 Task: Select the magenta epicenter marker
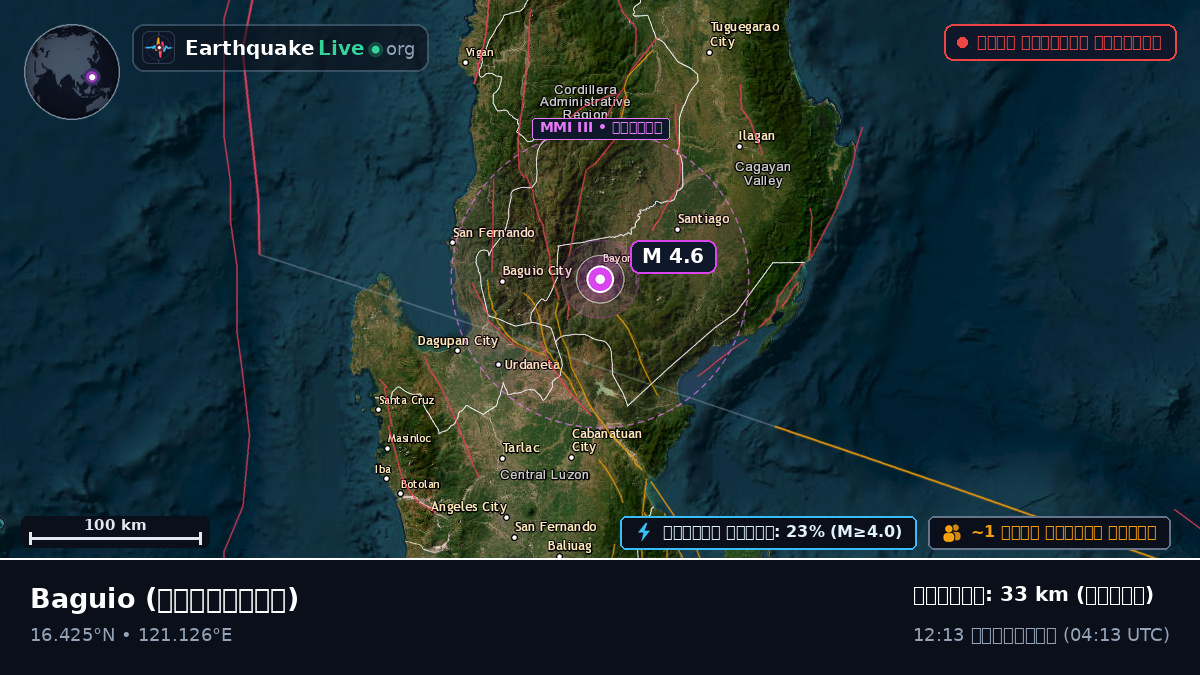click(600, 279)
